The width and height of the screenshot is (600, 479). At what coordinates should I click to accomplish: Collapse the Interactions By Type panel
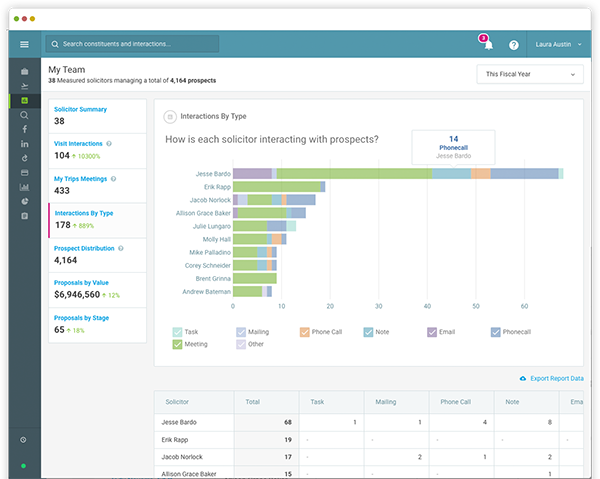coord(171,116)
